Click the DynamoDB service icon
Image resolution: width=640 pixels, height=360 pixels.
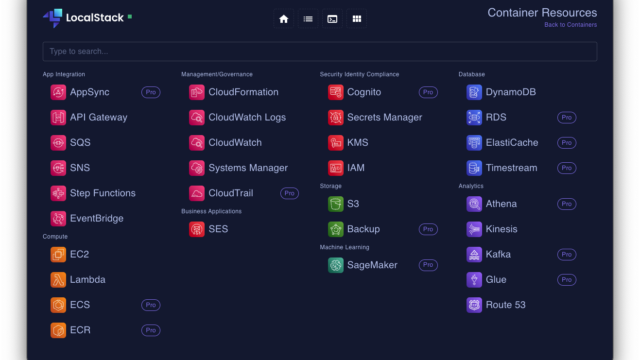click(x=474, y=92)
